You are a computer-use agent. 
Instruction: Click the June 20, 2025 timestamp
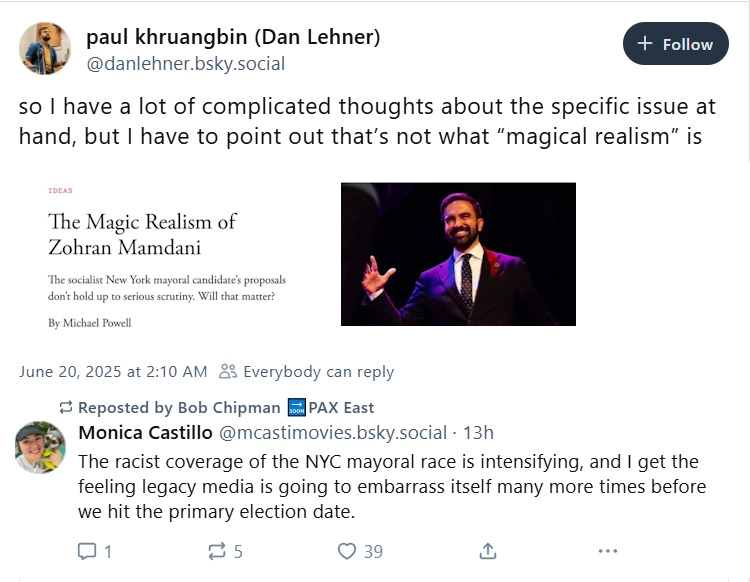(113, 372)
